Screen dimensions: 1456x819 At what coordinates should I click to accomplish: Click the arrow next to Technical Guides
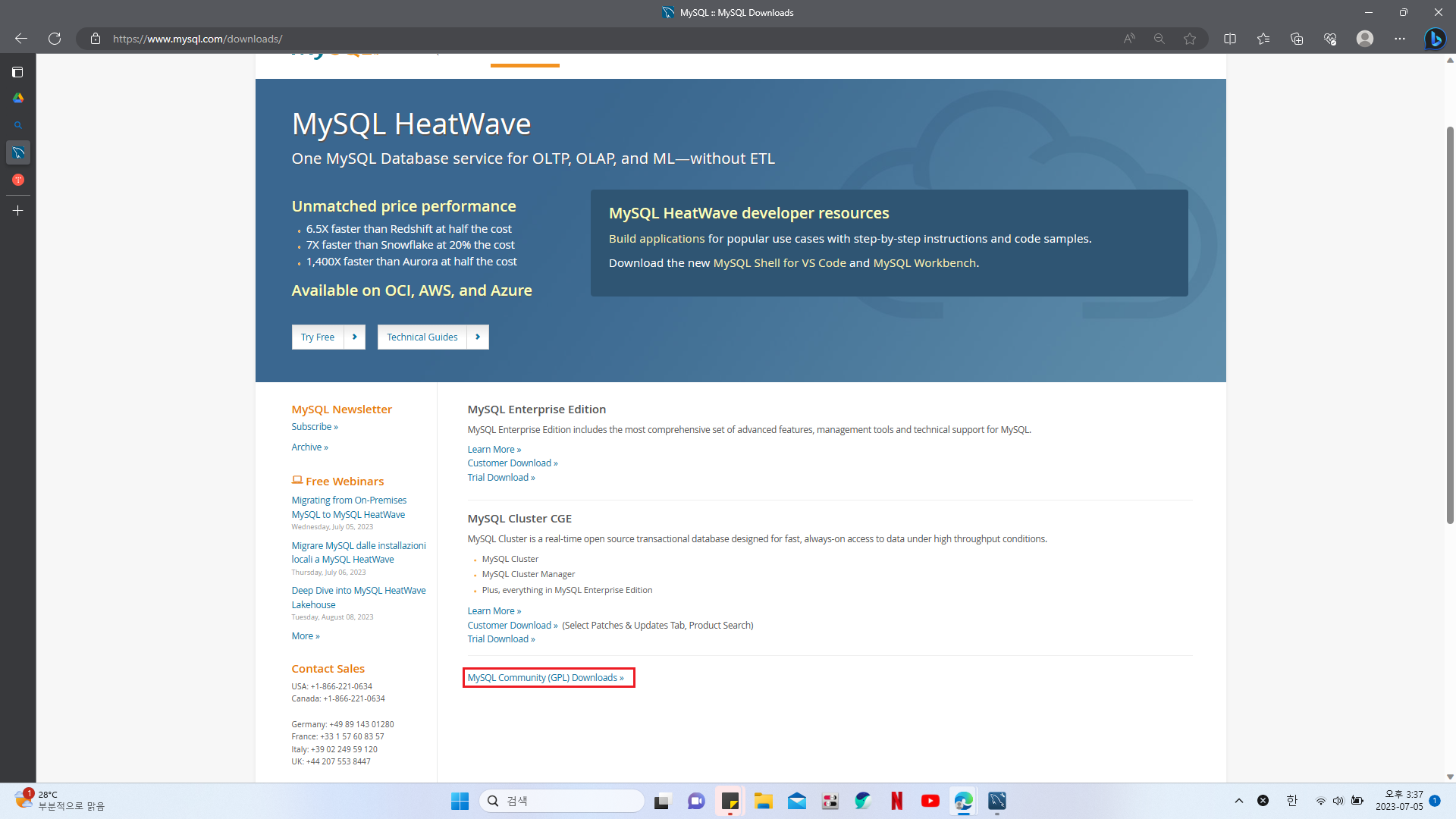tap(478, 337)
